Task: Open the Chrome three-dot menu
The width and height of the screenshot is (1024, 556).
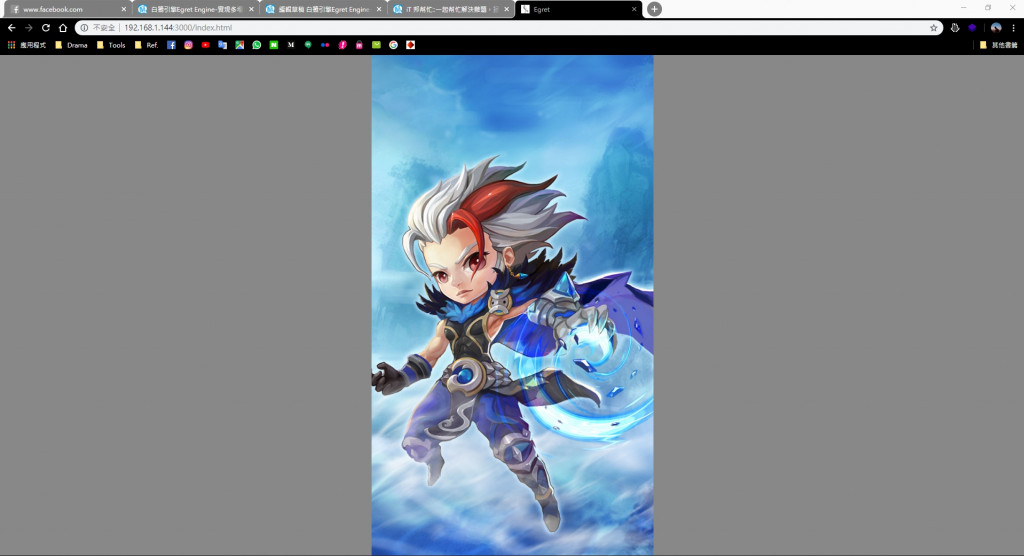Action: pyautogui.click(x=1014, y=27)
